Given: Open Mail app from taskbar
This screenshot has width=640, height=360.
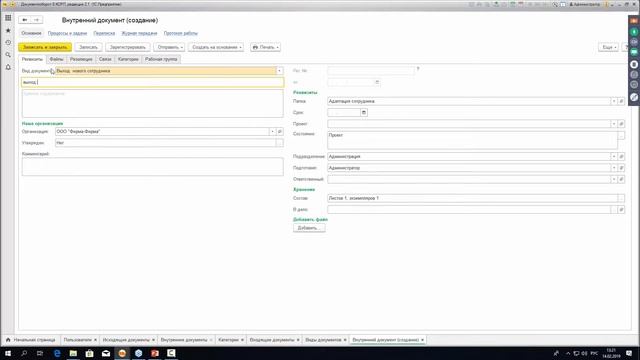Looking at the screenshot, I should [x=106, y=353].
